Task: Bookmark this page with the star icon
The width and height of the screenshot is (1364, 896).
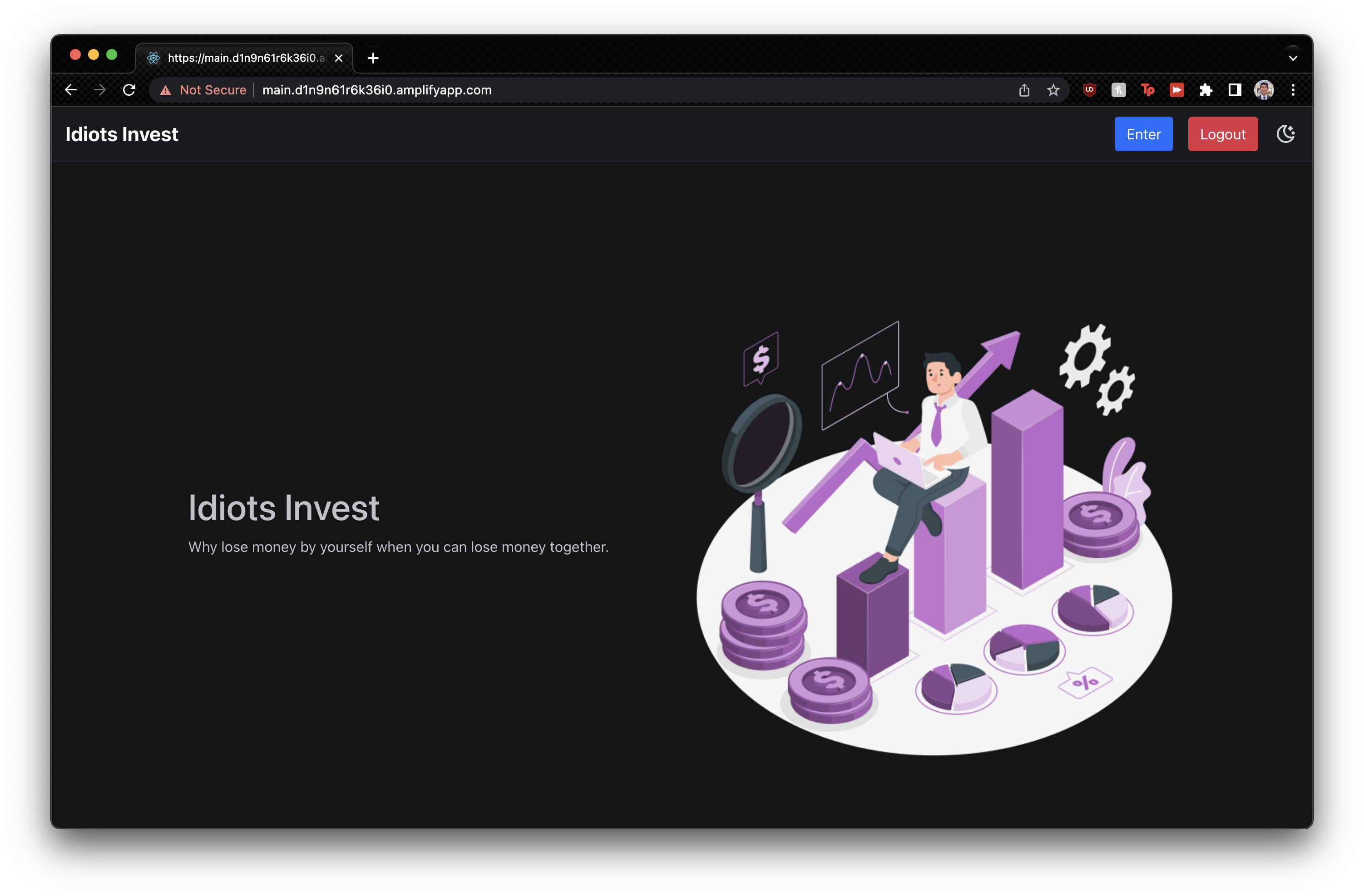Action: point(1053,90)
